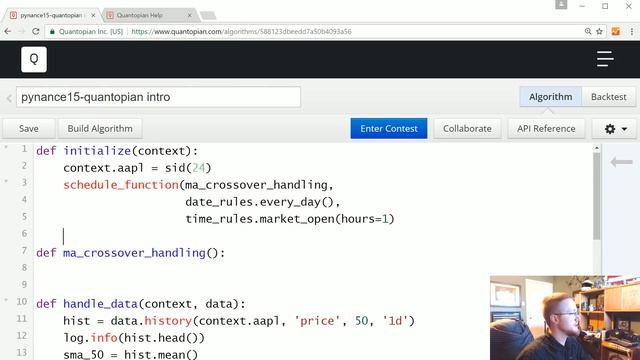Click 'handle_data' function name on line 10

coord(100,304)
